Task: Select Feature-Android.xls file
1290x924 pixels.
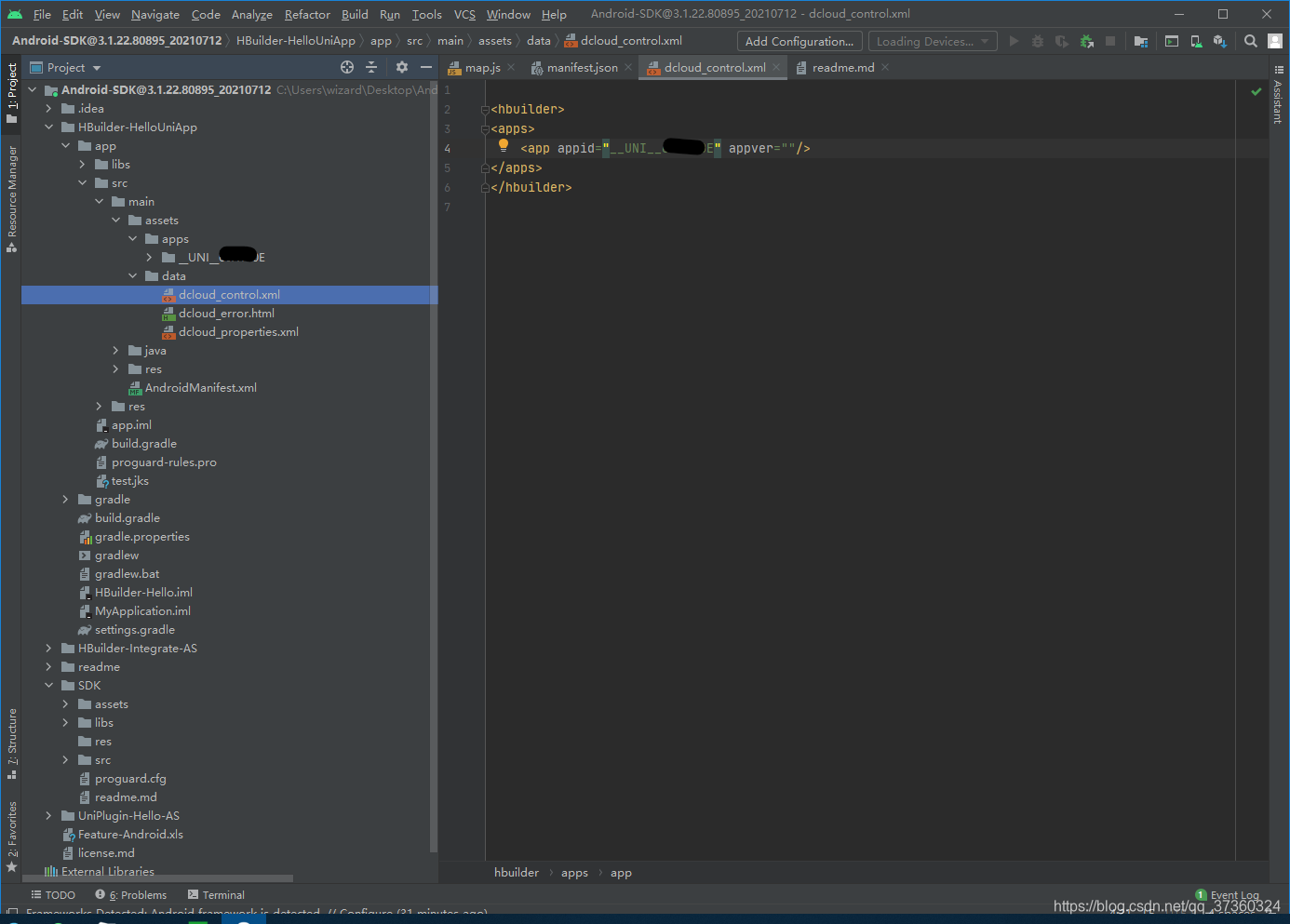Action: tap(130, 835)
